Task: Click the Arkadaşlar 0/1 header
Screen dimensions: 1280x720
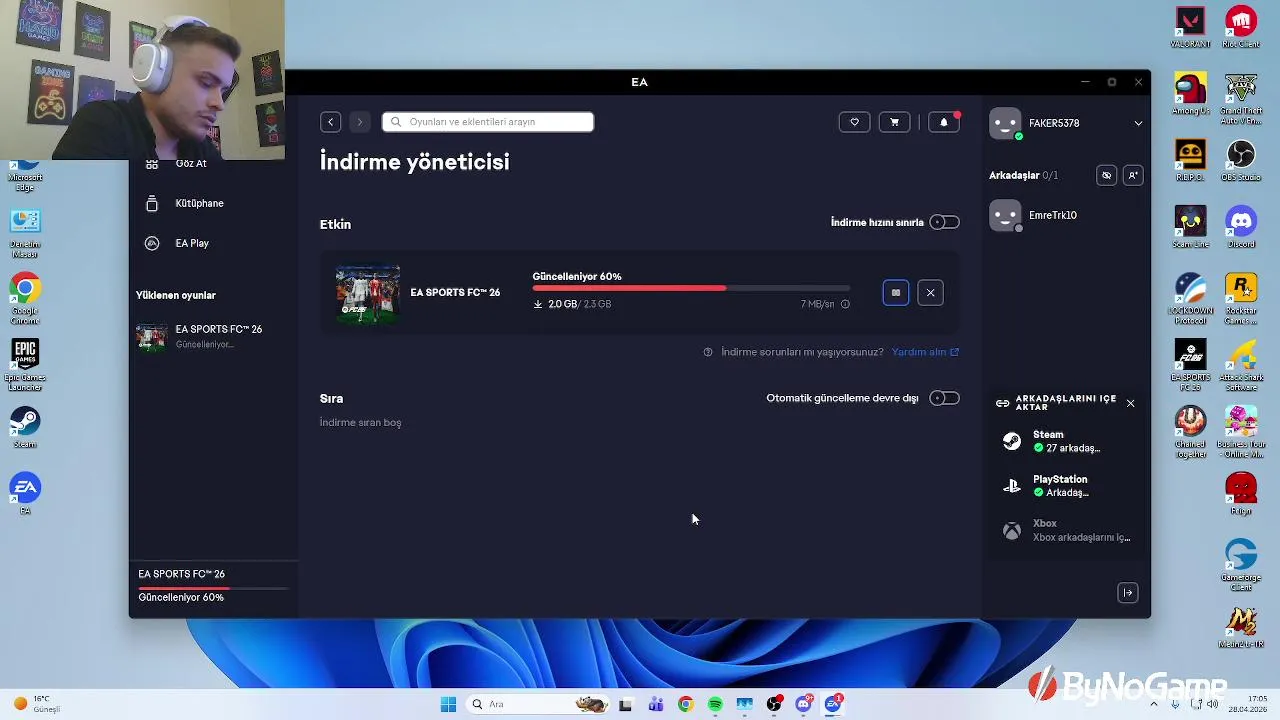Action: click(x=1023, y=175)
